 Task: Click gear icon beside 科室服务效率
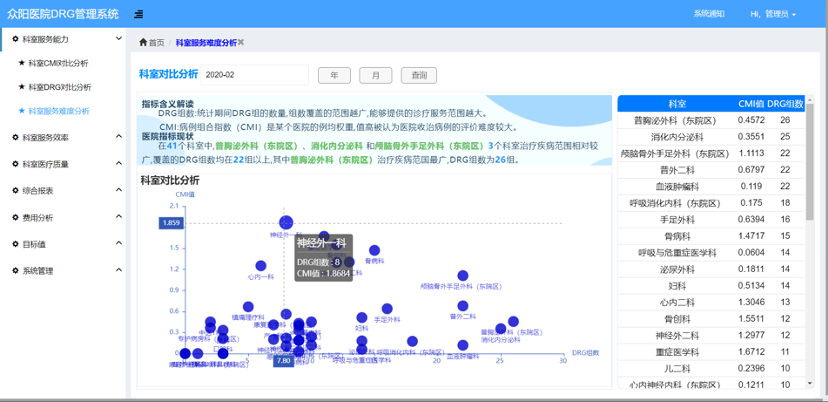coord(15,137)
